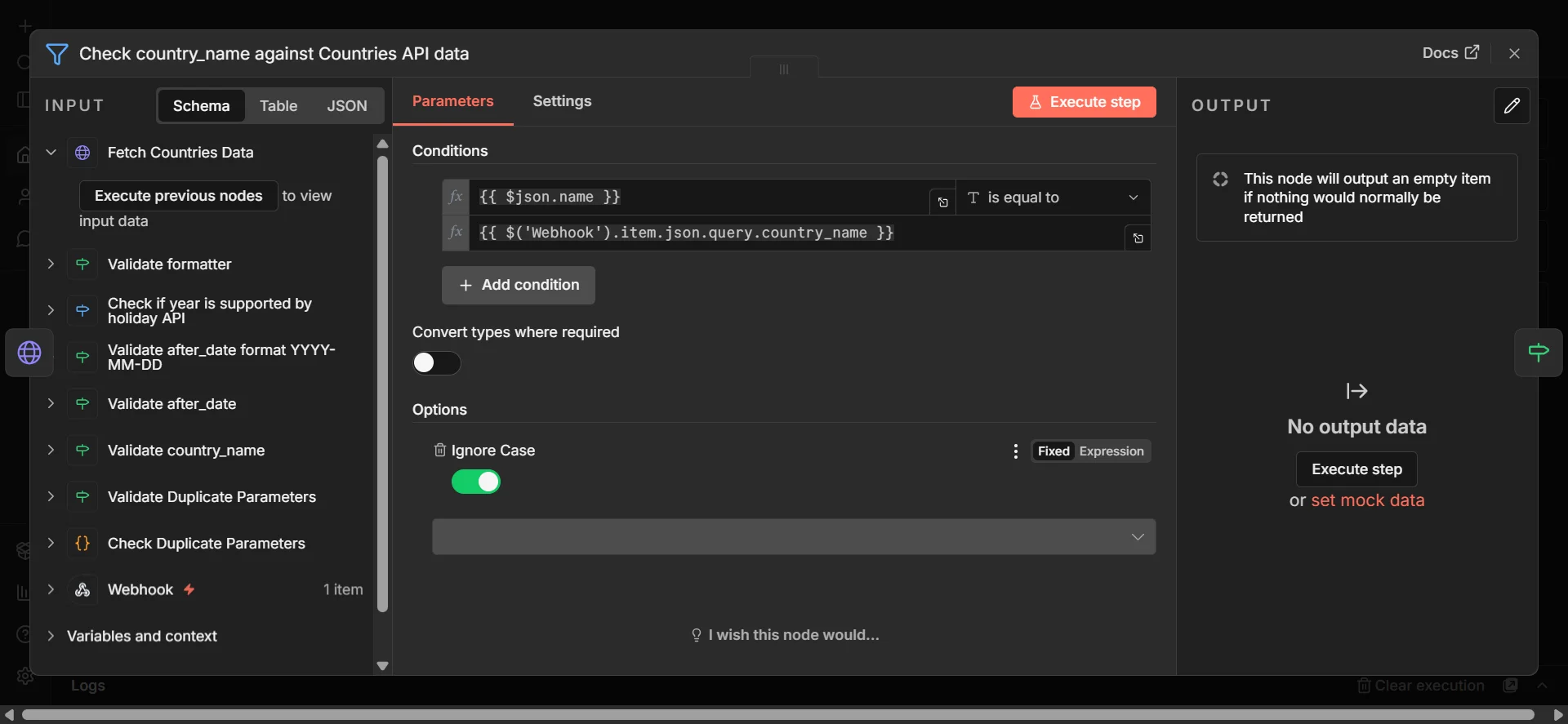Toggle Convert types where required switch
Image resolution: width=1568 pixels, height=724 pixels.
(436, 363)
